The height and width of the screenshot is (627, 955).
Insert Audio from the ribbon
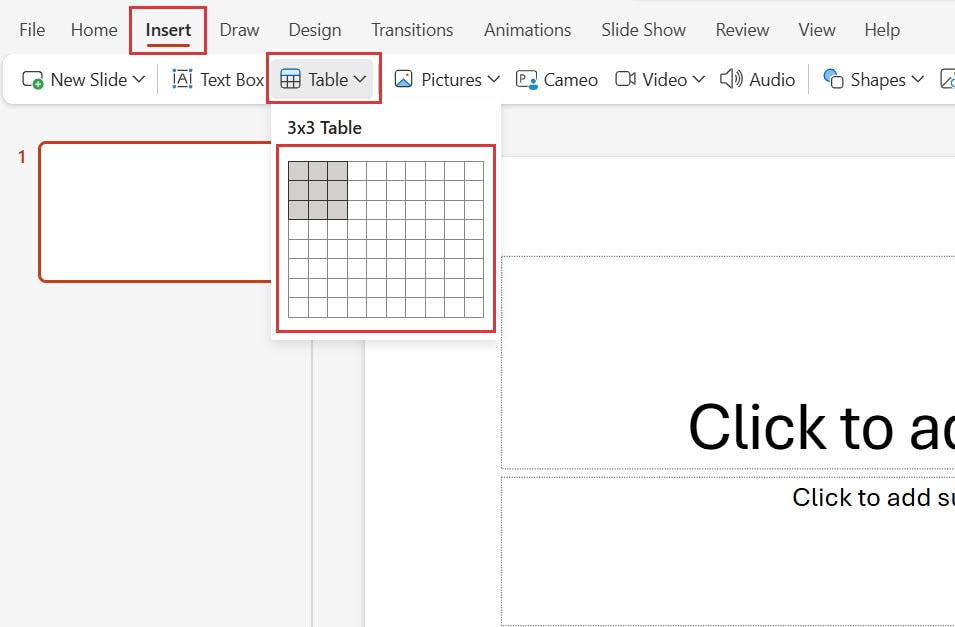(x=757, y=80)
